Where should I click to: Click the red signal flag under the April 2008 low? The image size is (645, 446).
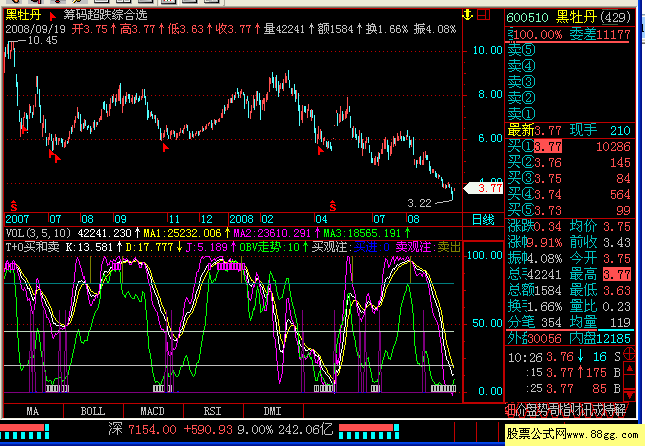pos(321,151)
